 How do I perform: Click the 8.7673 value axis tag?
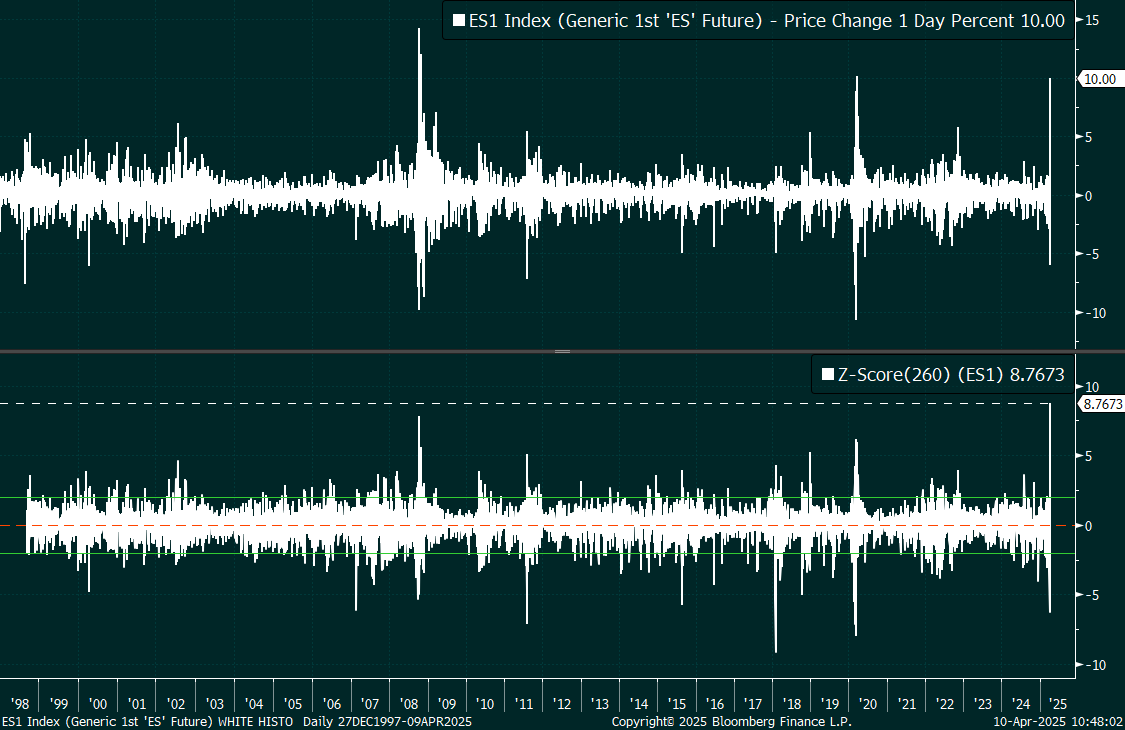coord(1102,404)
